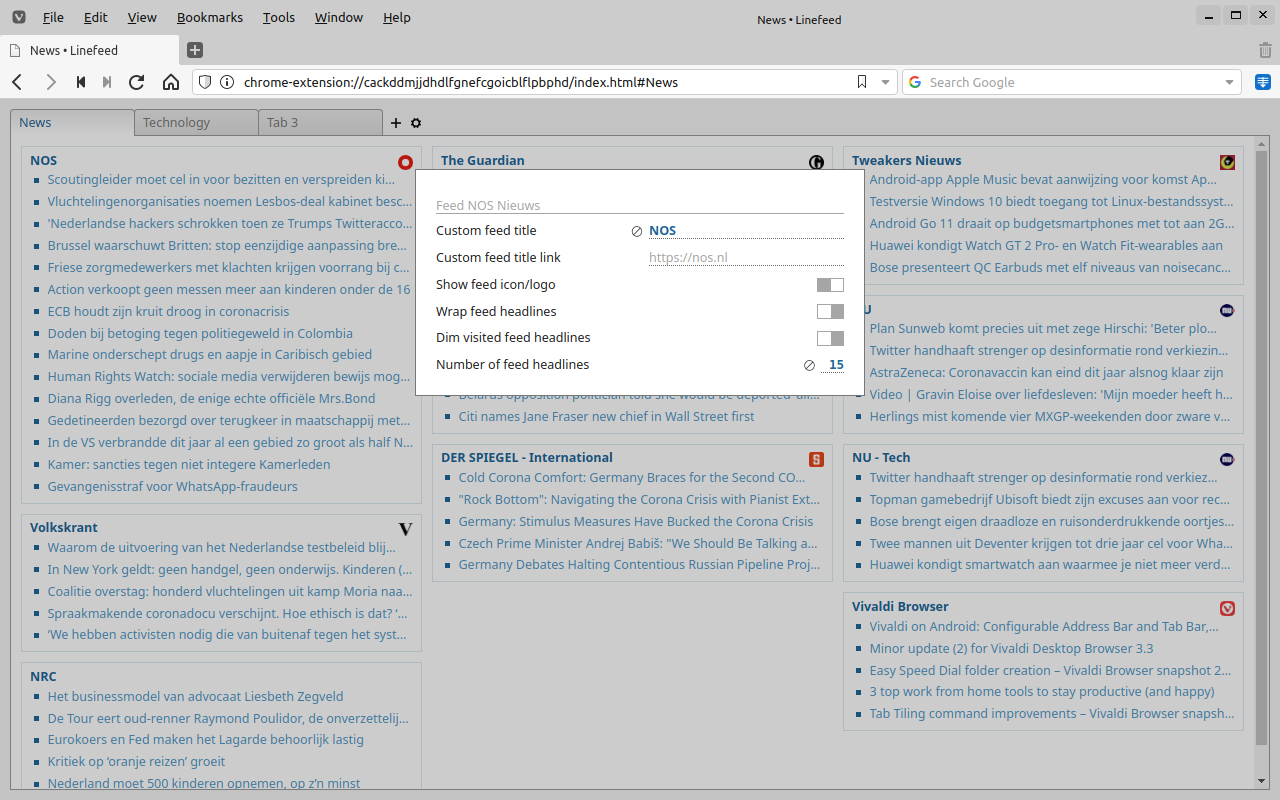This screenshot has height=800, width=1280.
Task: Toggle Show feed icon/logo switch
Action: coord(830,285)
